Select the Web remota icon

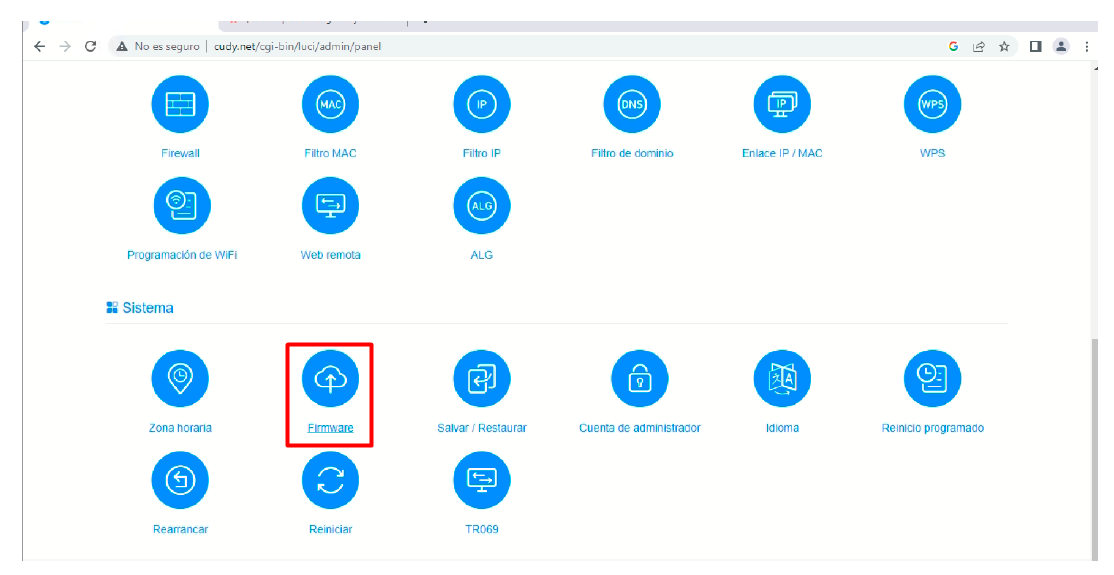coord(330,205)
